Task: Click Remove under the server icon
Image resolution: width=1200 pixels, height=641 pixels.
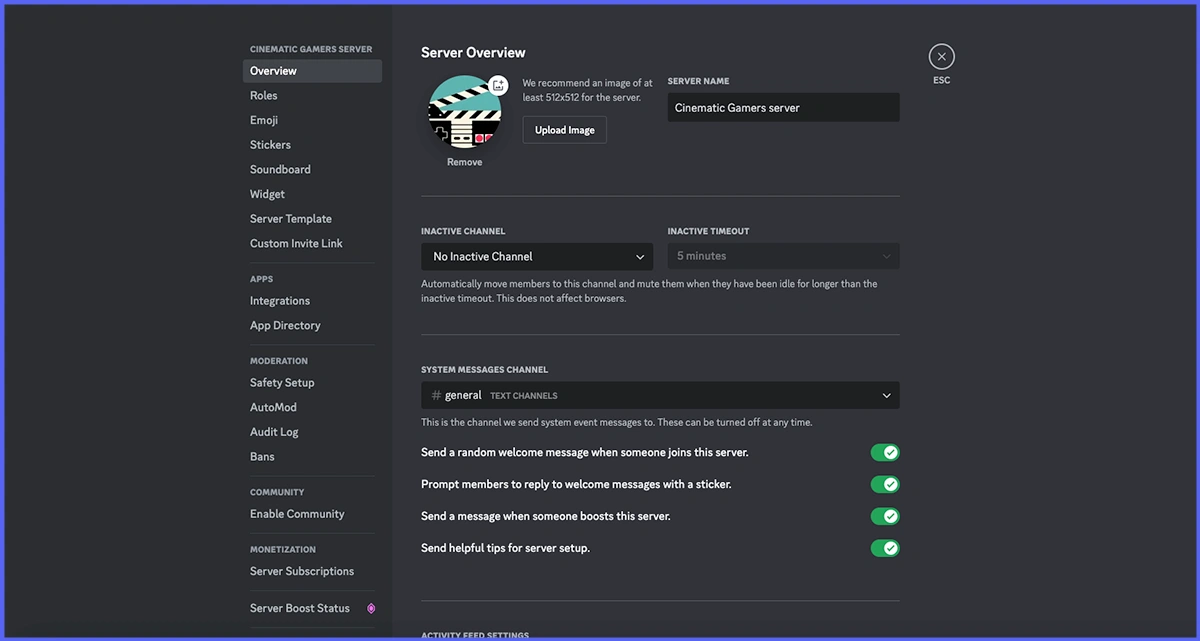Action: 464,162
